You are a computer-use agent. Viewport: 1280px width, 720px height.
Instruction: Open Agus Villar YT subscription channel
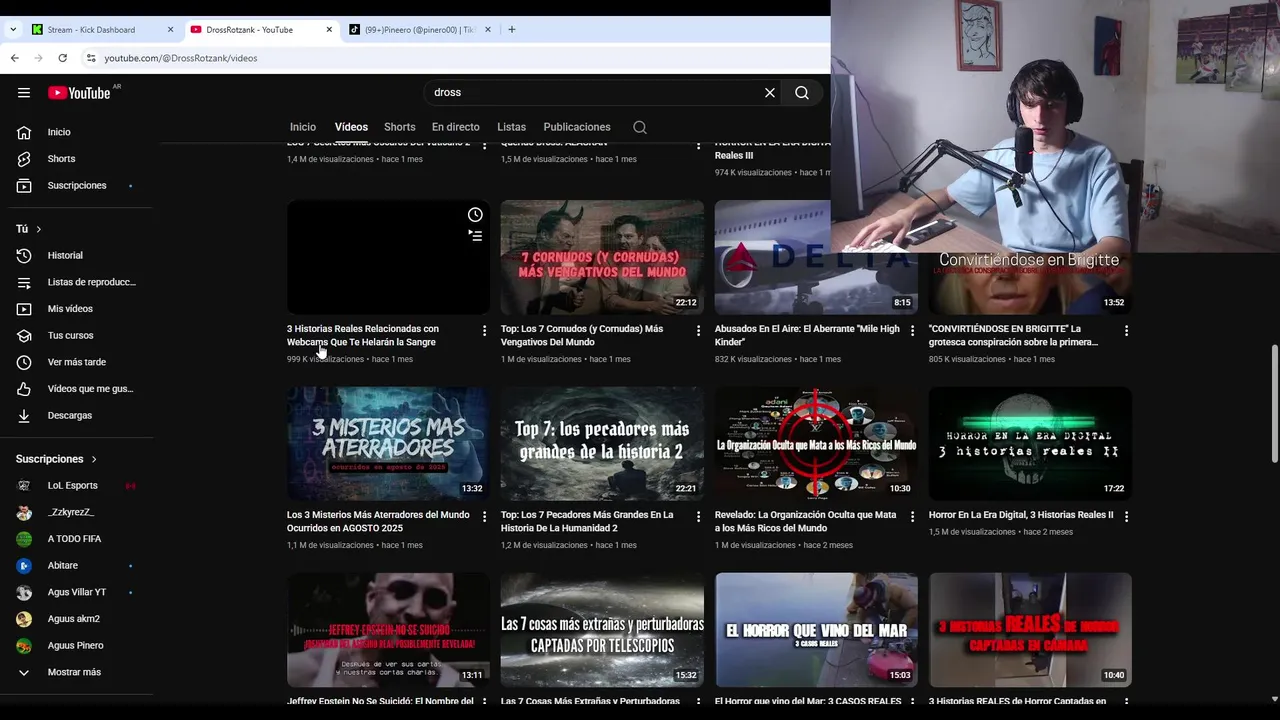click(x=76, y=593)
